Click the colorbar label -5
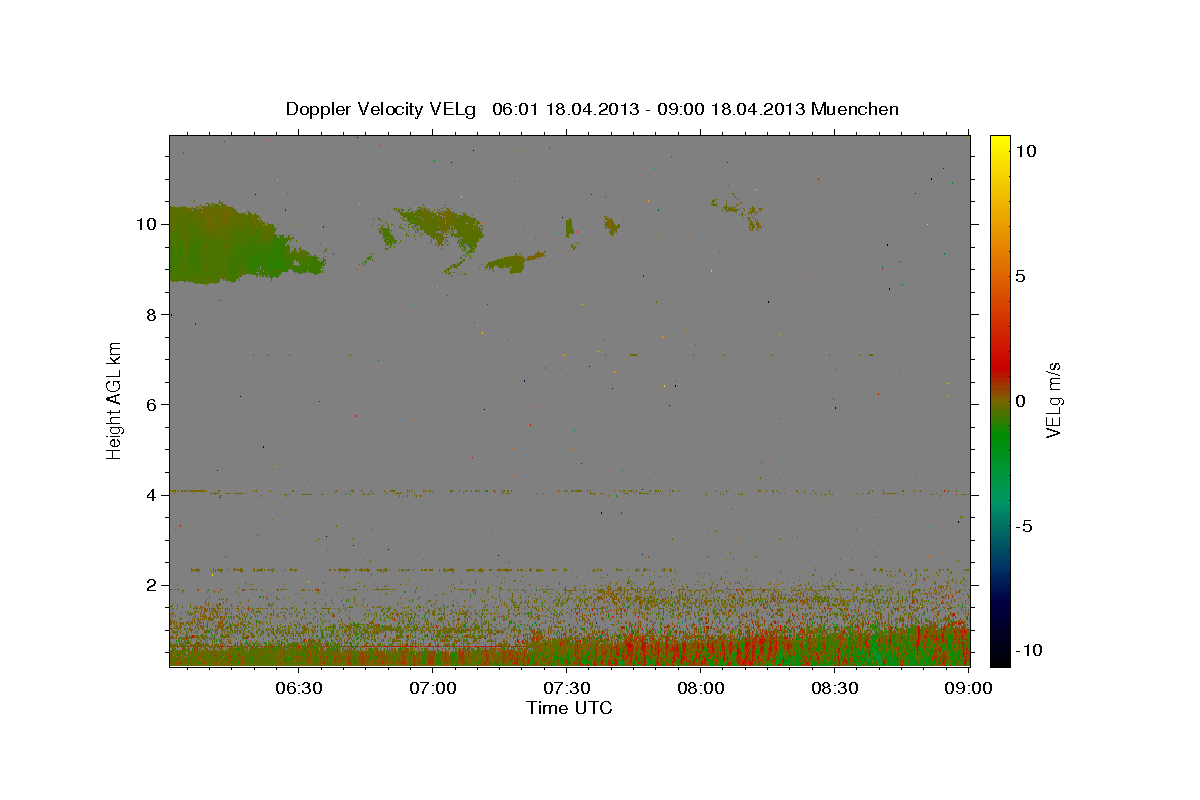This screenshot has height=800, width=1200. pos(1022,526)
